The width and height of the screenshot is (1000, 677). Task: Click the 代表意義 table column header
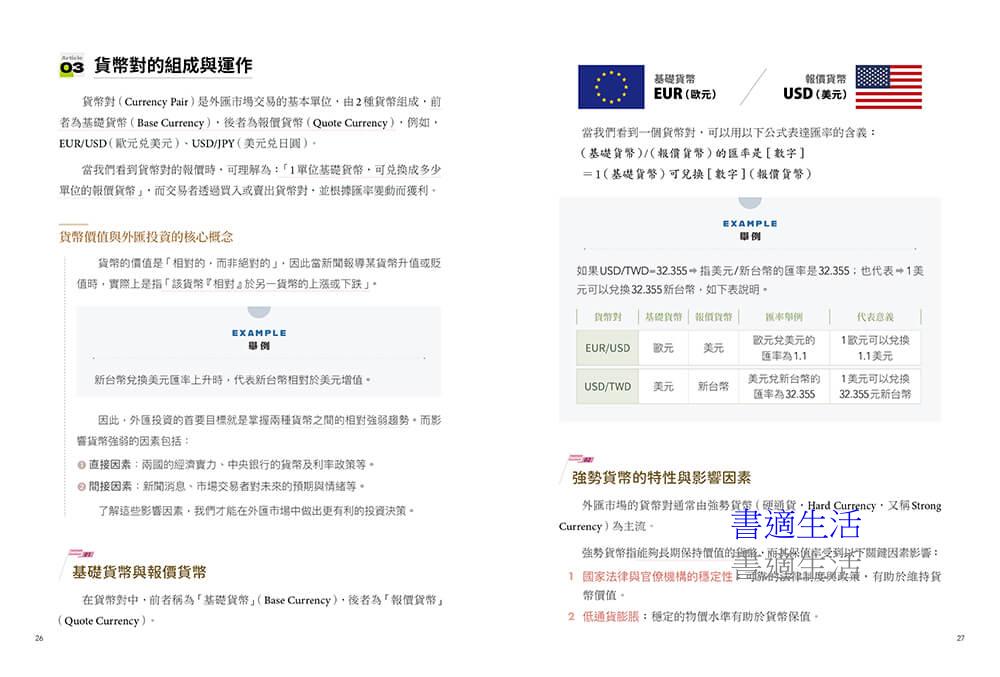(x=875, y=317)
